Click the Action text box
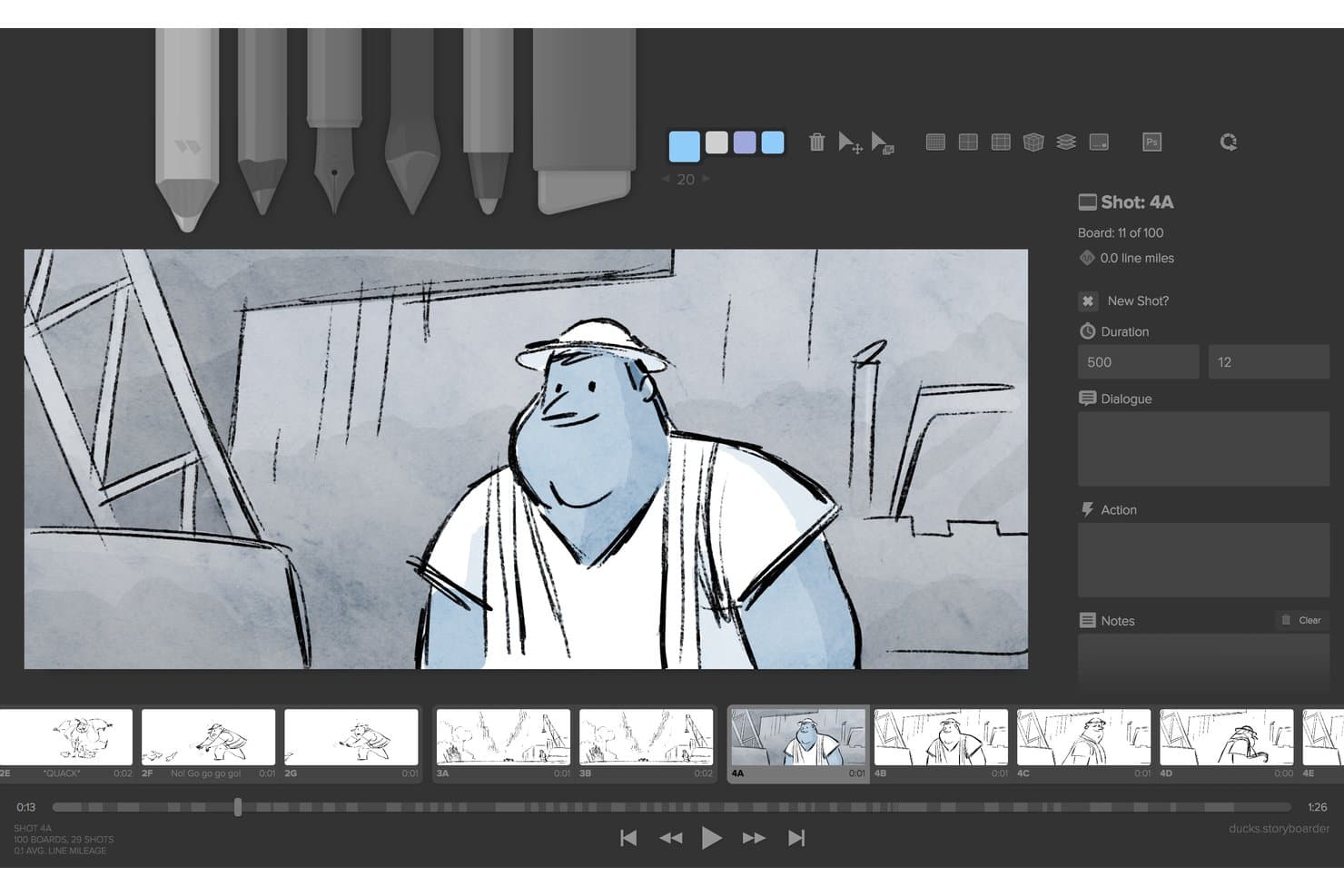The width and height of the screenshot is (1344, 896). coord(1203,560)
